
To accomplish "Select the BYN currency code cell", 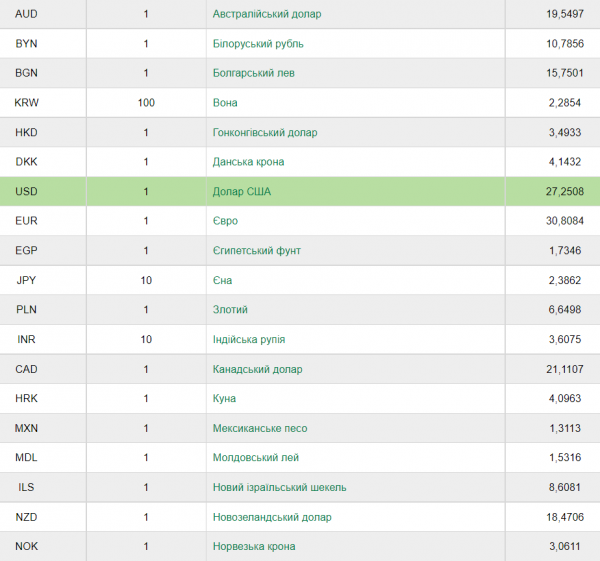I will point(43,44).
